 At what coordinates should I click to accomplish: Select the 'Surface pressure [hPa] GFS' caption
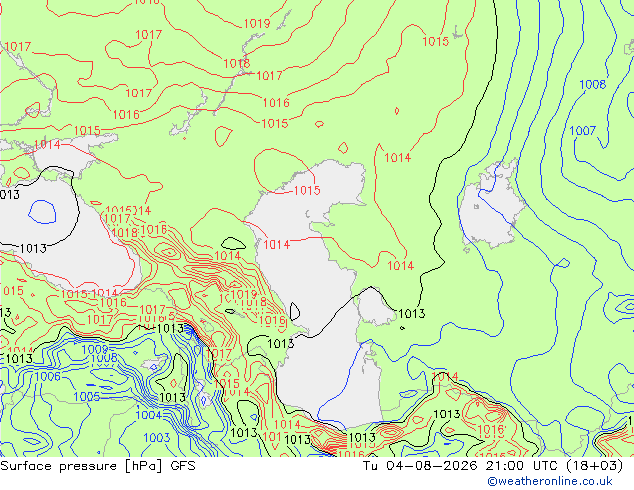(98, 466)
